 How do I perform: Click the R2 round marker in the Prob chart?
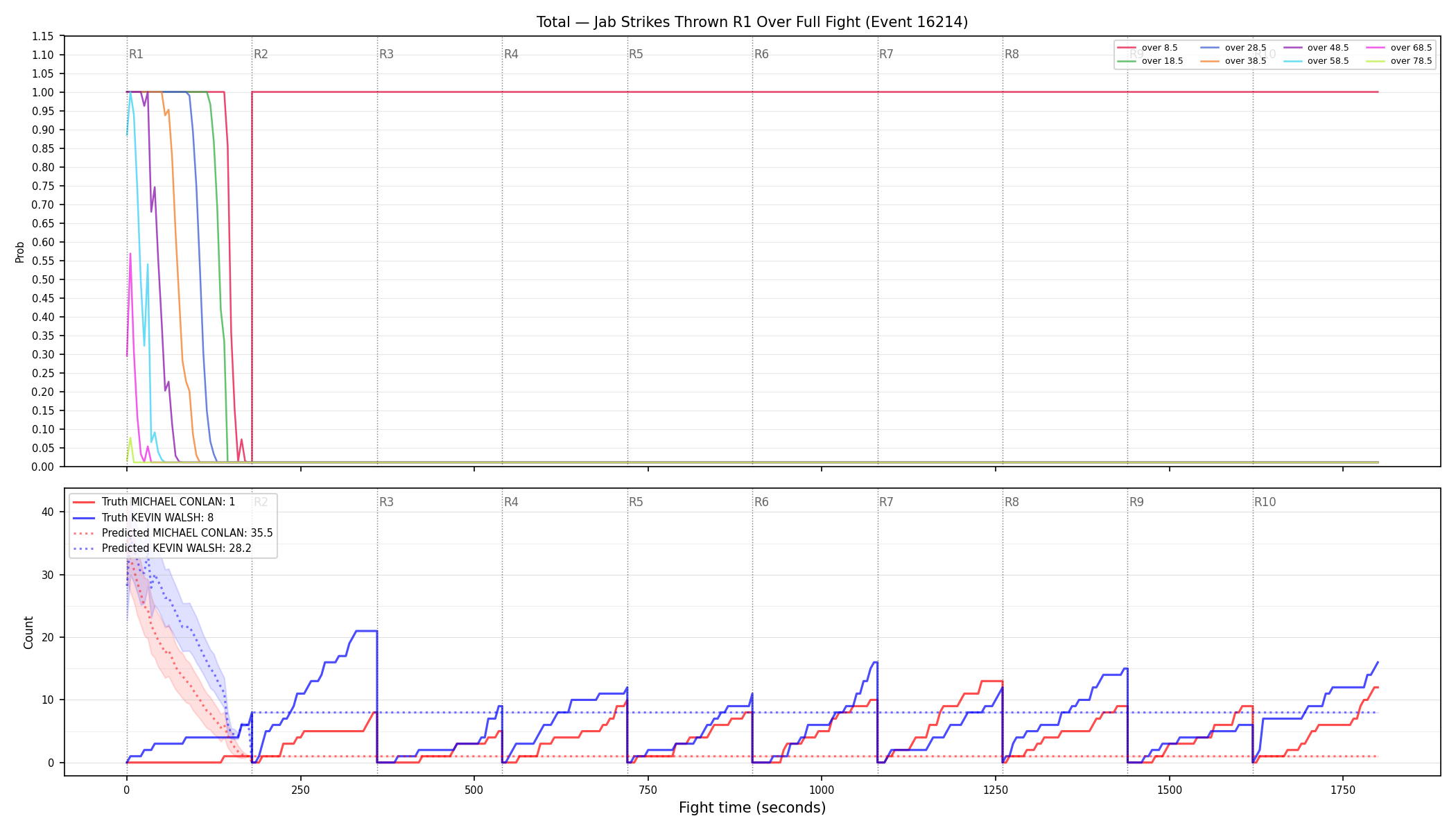point(261,54)
